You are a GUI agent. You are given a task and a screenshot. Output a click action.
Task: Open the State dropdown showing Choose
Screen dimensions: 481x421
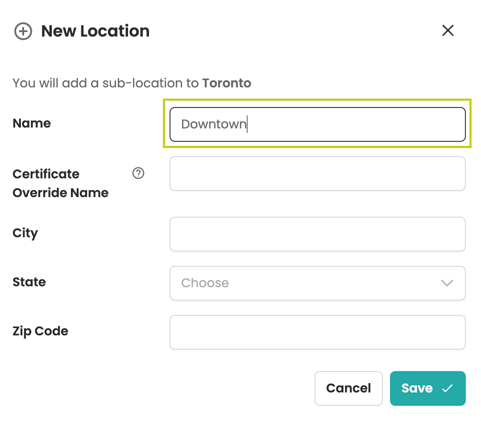click(x=317, y=283)
